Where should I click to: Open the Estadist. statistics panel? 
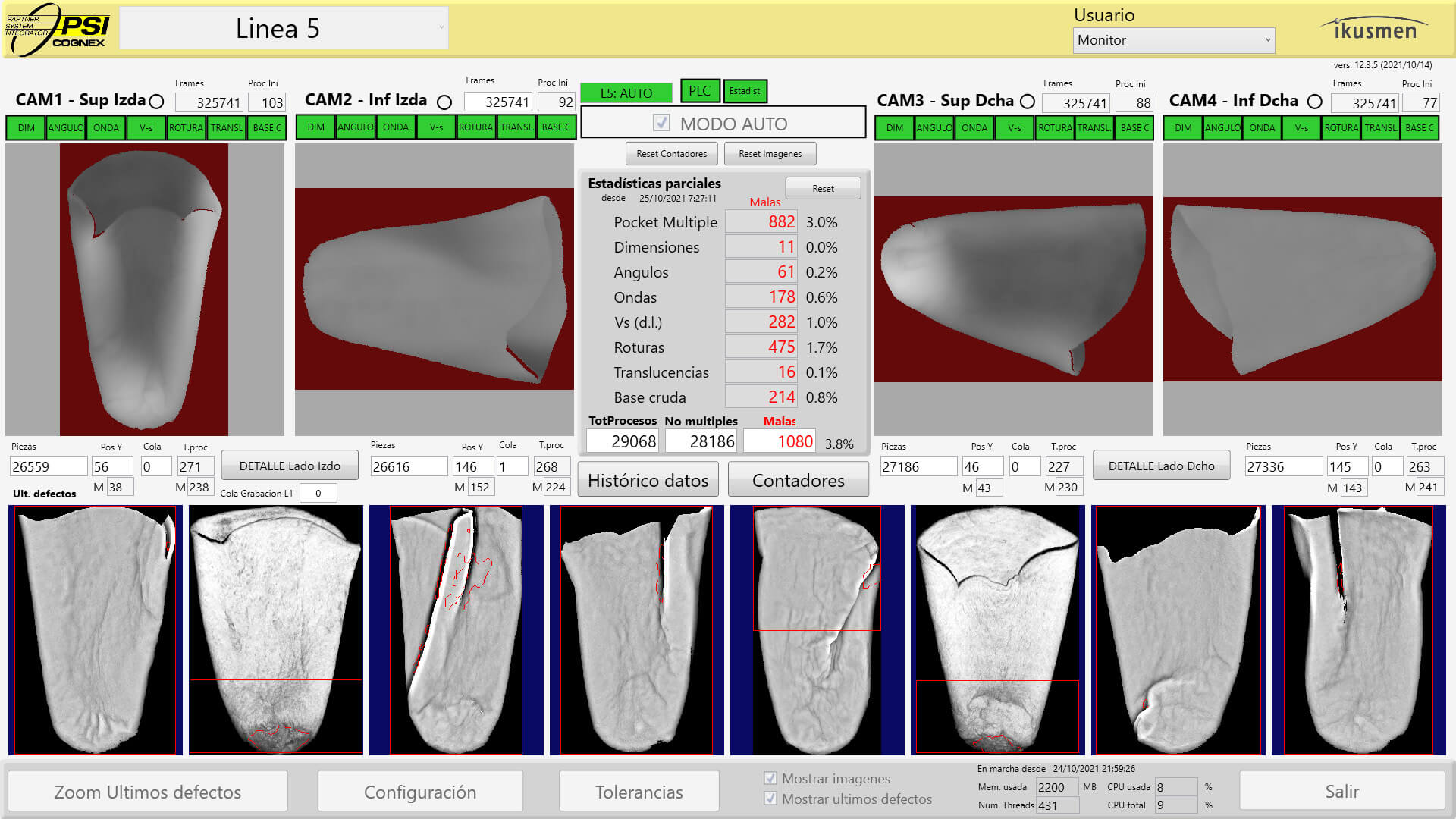pos(745,91)
